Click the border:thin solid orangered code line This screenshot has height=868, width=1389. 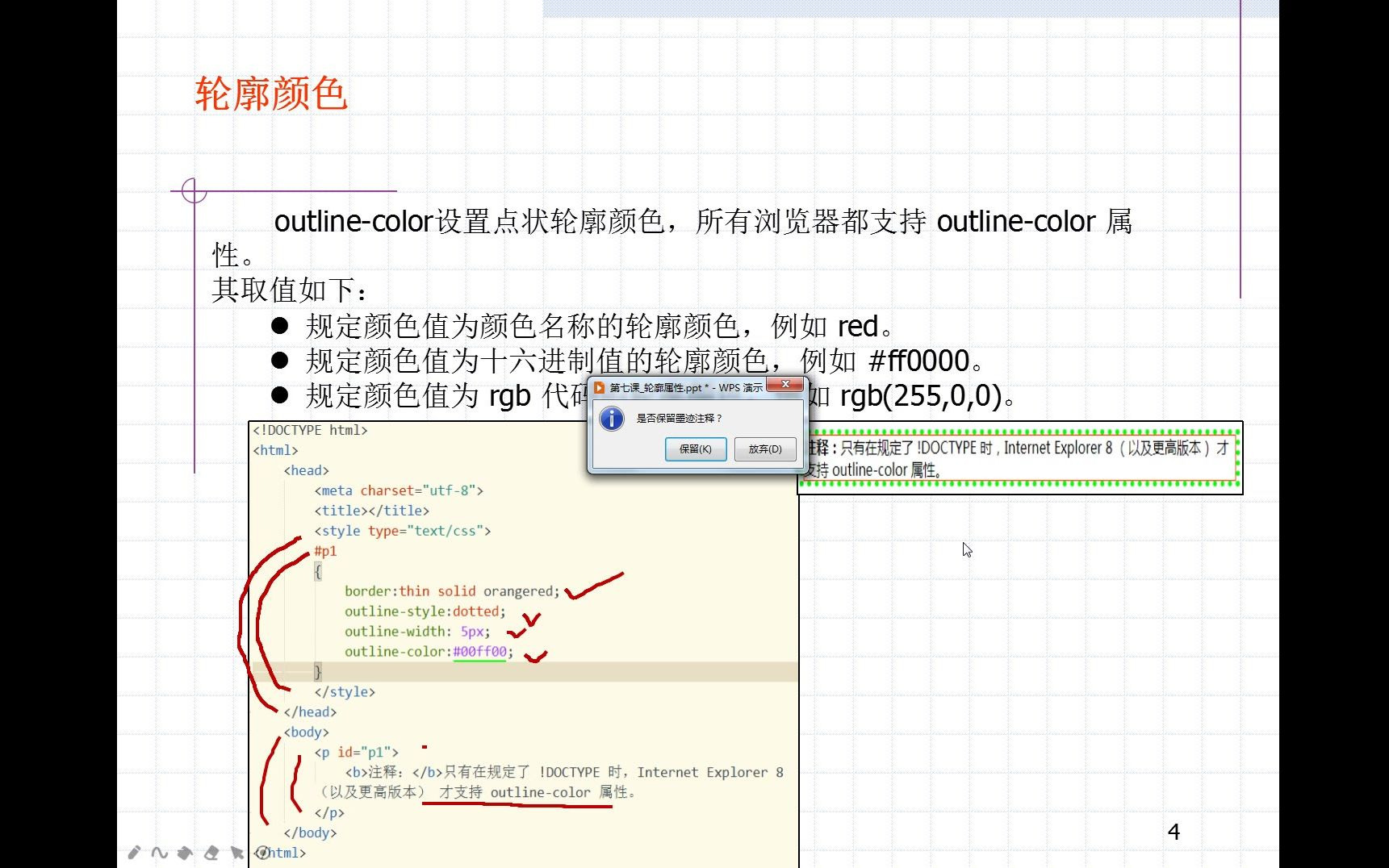(452, 590)
